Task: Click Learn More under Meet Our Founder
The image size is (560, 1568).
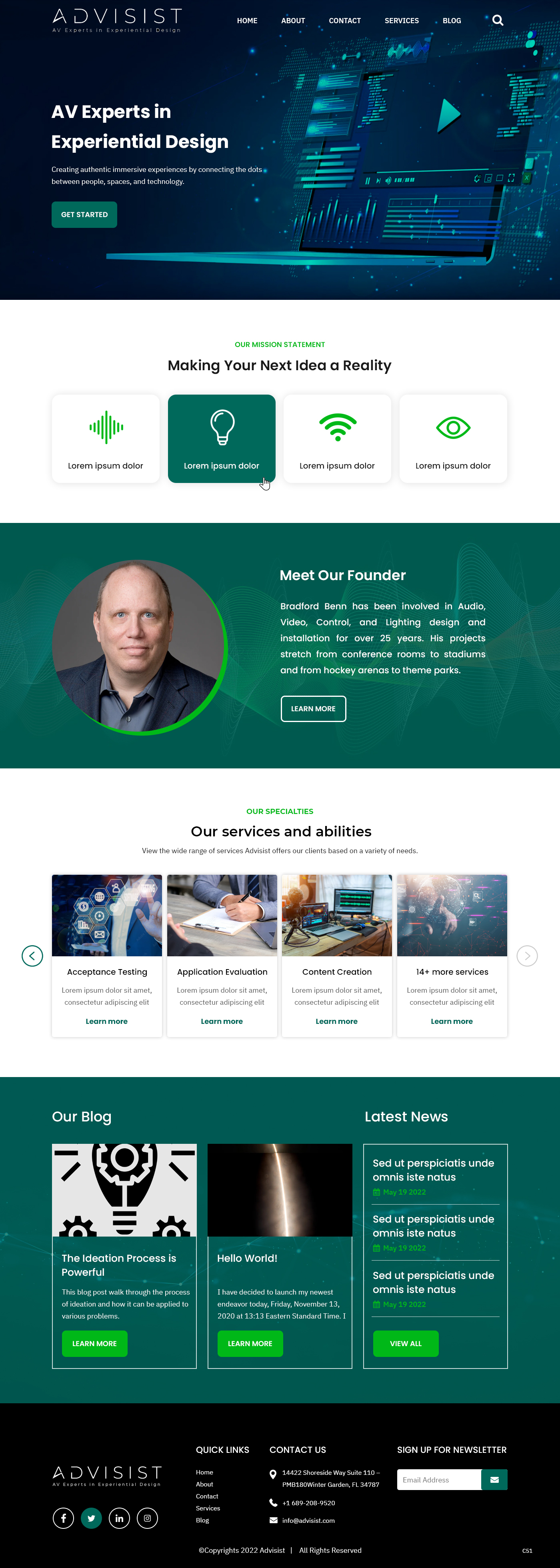Action: tap(314, 708)
